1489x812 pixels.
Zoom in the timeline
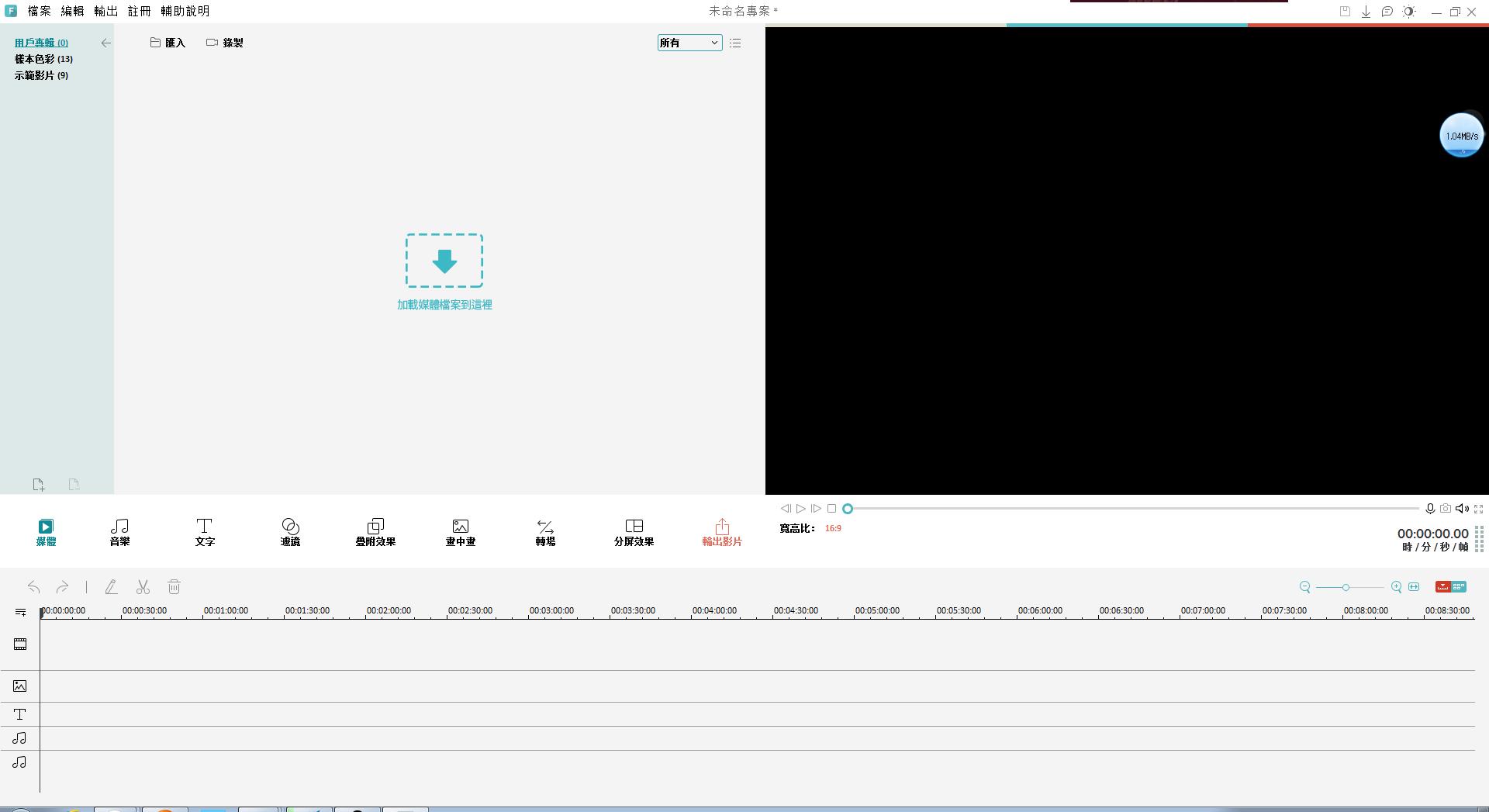pyautogui.click(x=1396, y=587)
